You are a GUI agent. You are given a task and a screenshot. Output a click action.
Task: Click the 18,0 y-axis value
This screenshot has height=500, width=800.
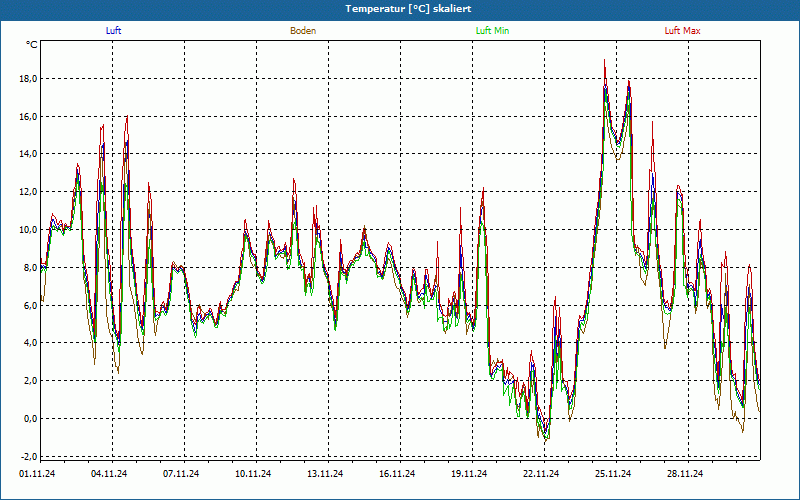(28, 79)
